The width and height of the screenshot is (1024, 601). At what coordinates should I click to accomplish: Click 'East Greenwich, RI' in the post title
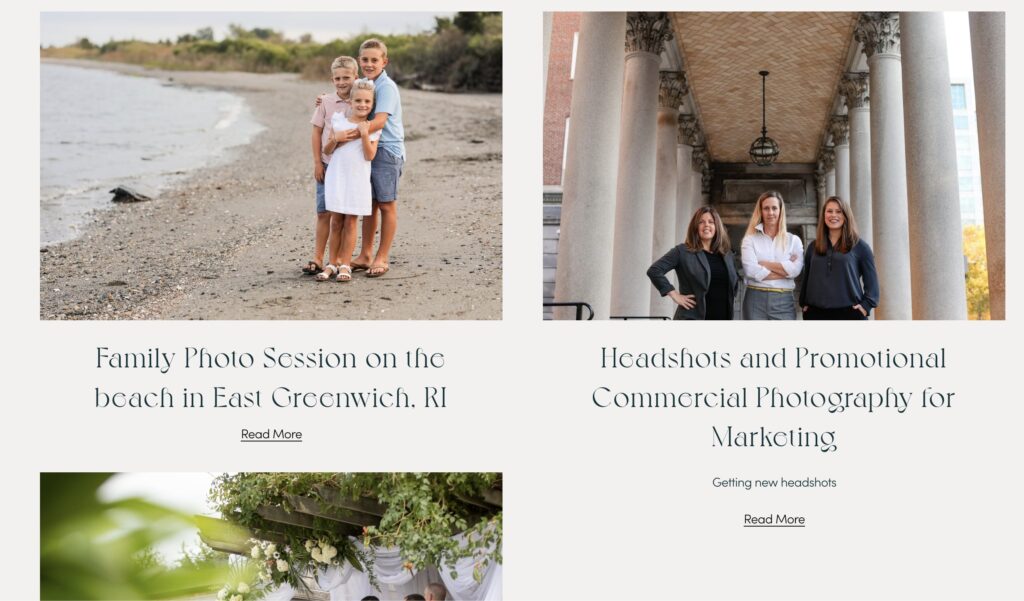coord(329,398)
